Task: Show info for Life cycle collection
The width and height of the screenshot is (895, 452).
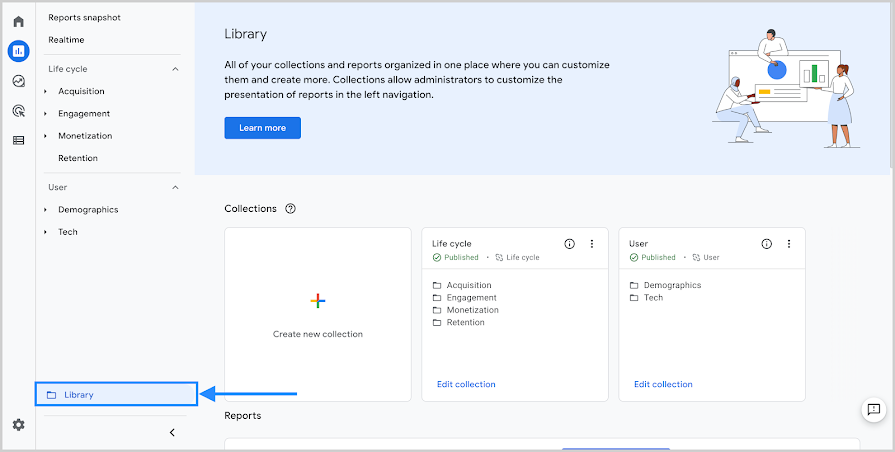Action: pyautogui.click(x=570, y=244)
